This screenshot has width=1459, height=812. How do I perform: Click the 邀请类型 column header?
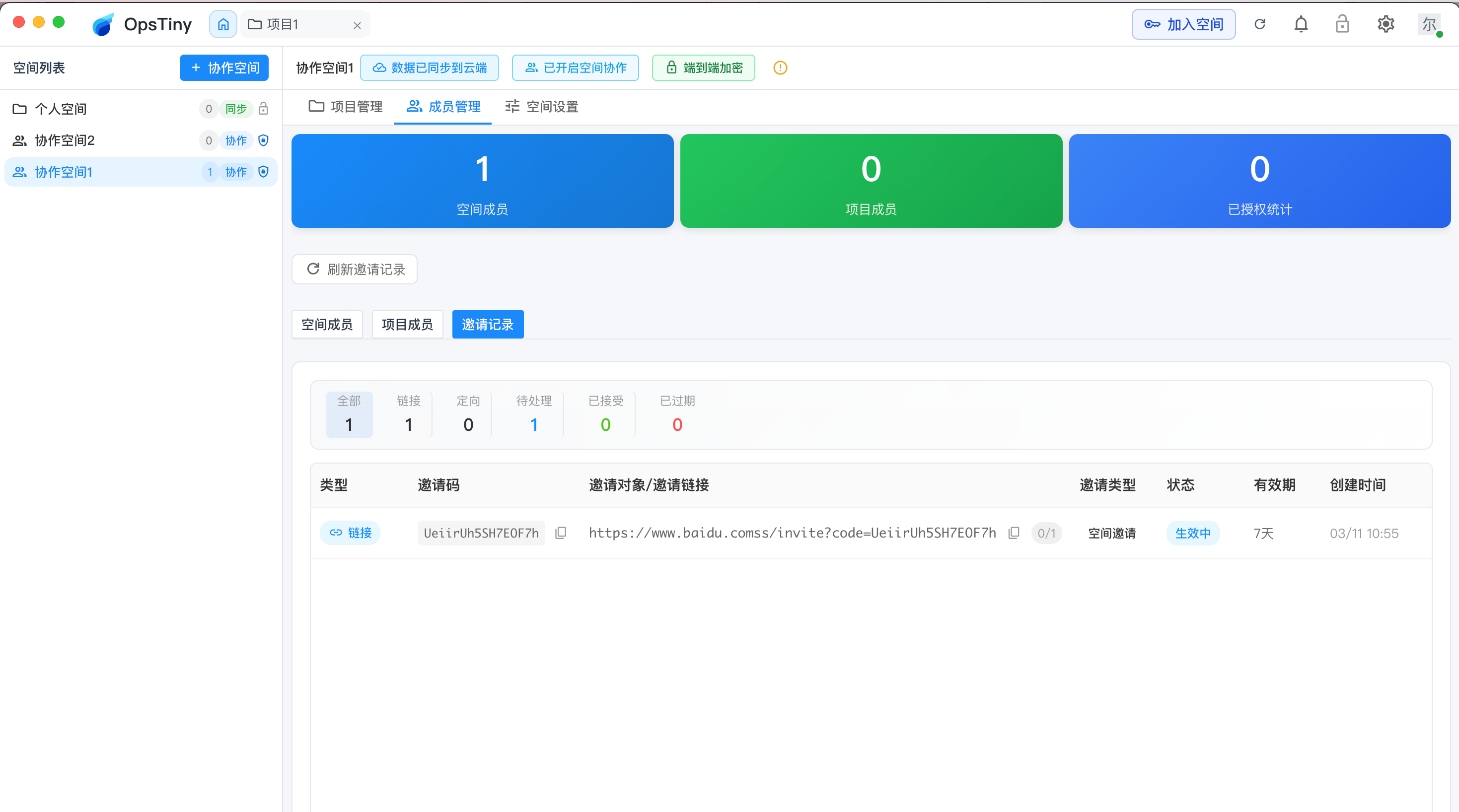click(x=1107, y=485)
